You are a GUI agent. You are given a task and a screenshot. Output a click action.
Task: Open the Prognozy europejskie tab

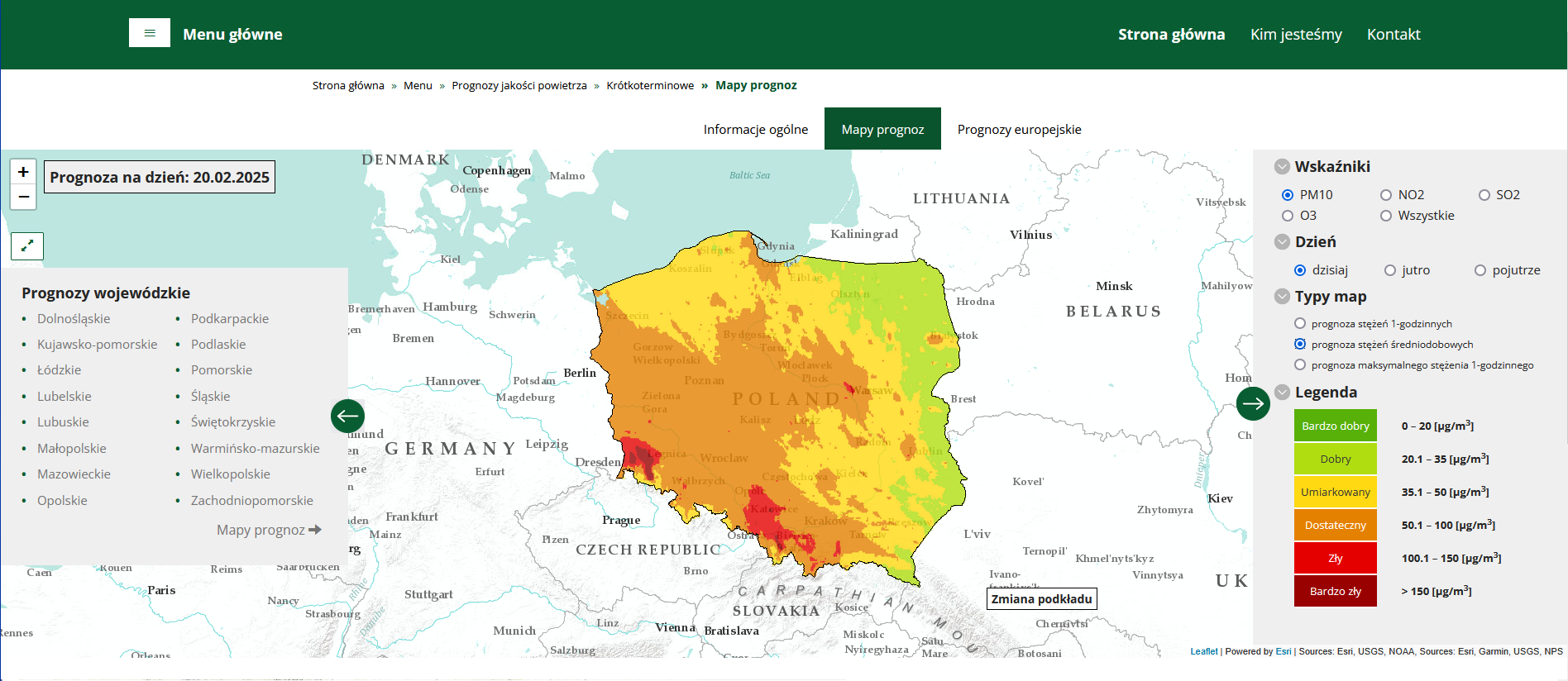click(1019, 129)
